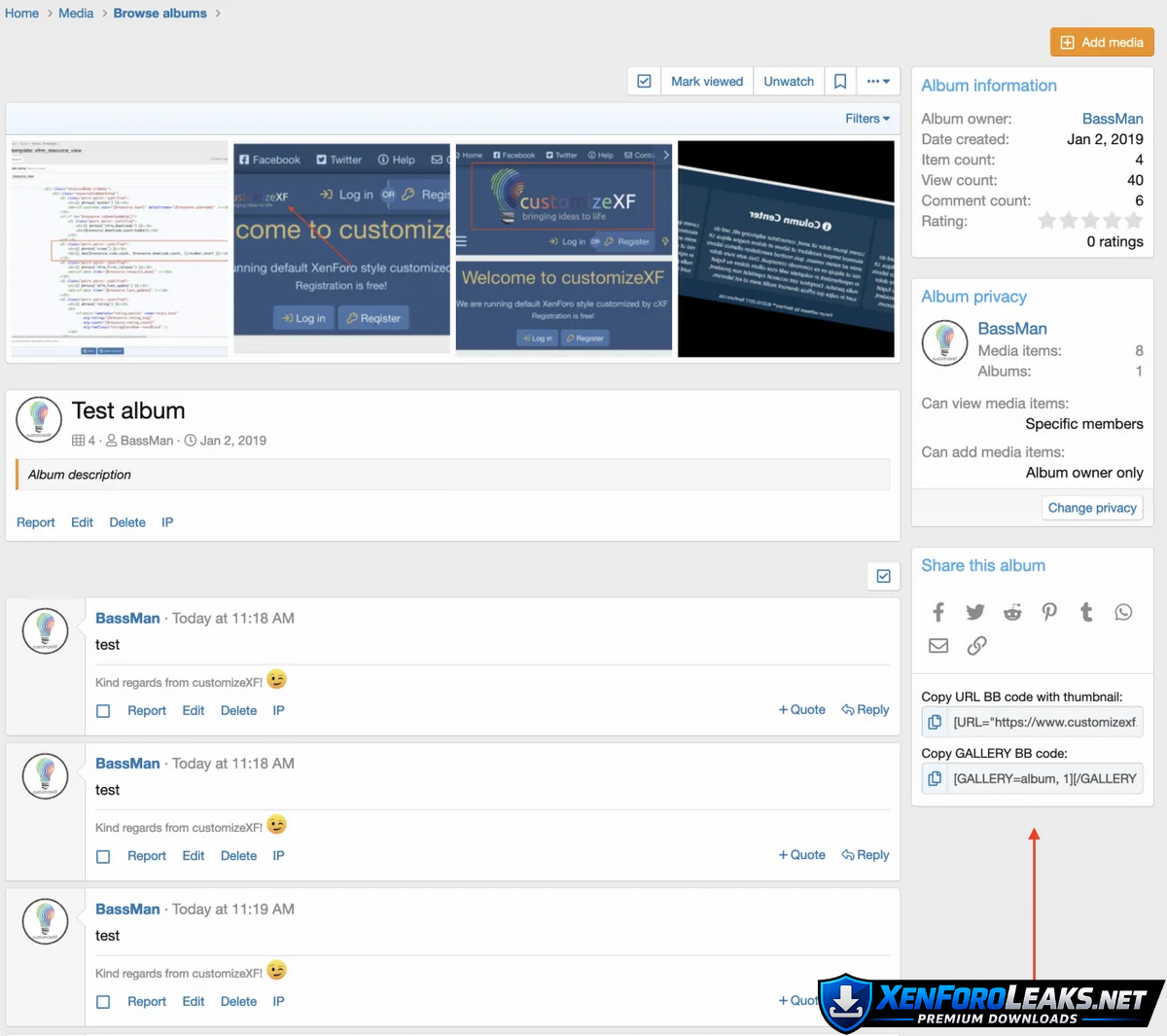Screen dimensions: 1167x1036
Task: Rate the album five stars
Action: click(1134, 221)
